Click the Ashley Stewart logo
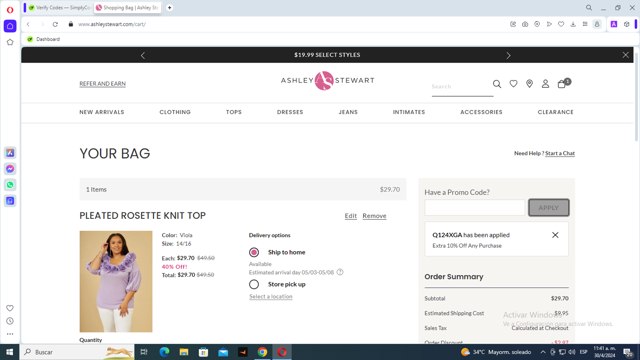640x360 pixels. tap(327, 80)
